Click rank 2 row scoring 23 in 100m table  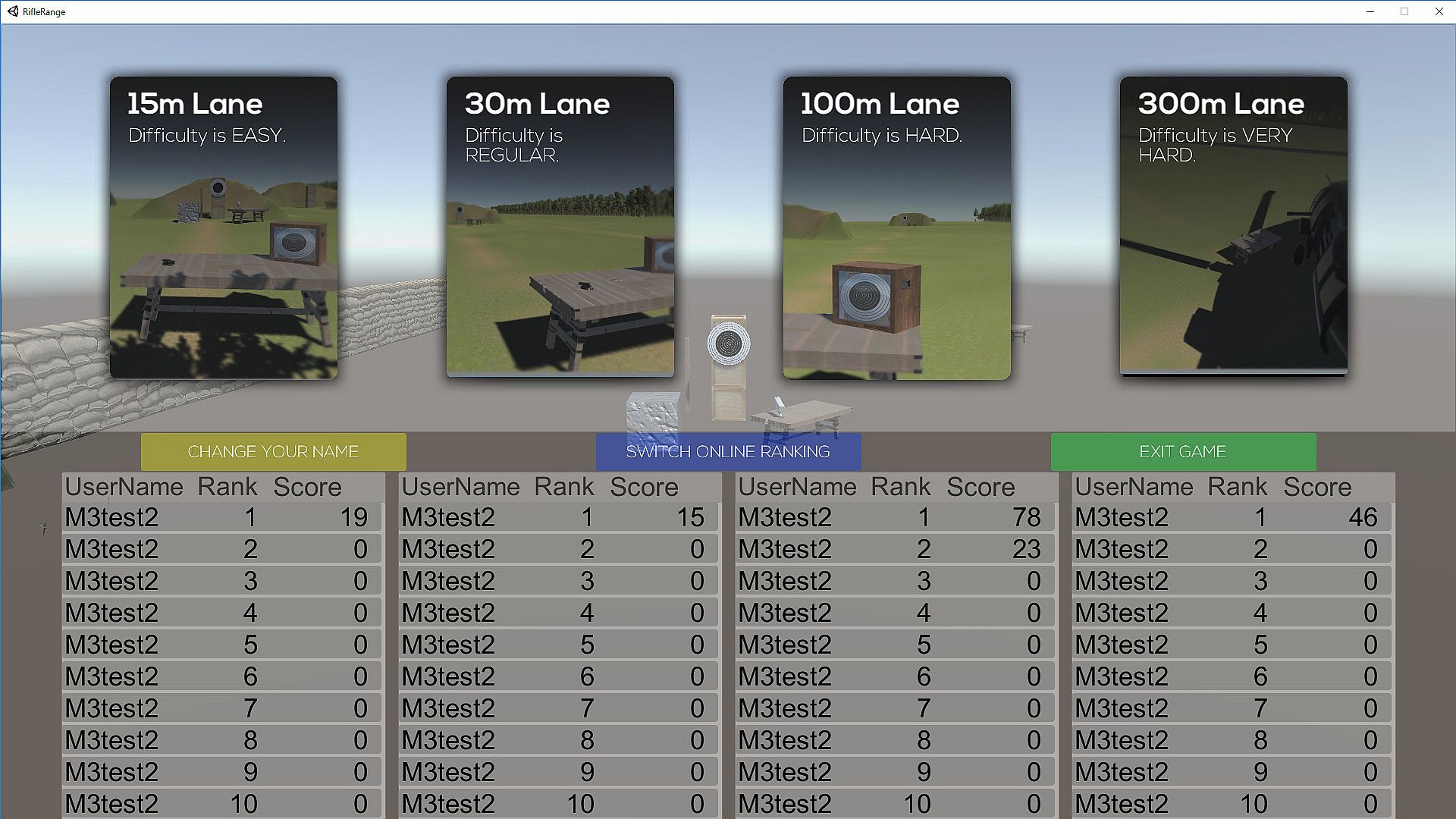pyautogui.click(x=896, y=549)
